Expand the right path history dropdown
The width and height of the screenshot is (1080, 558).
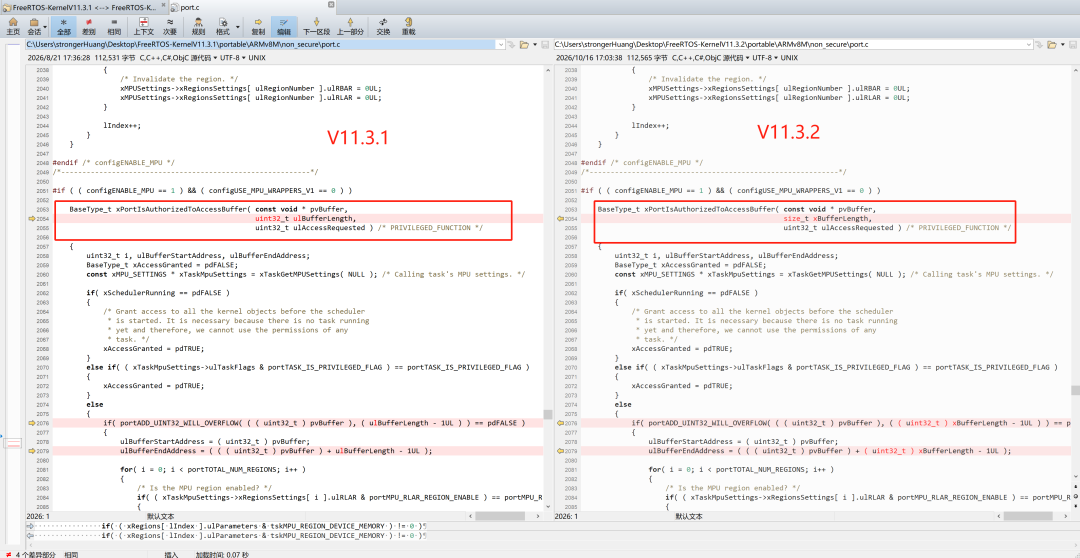click(1030, 45)
